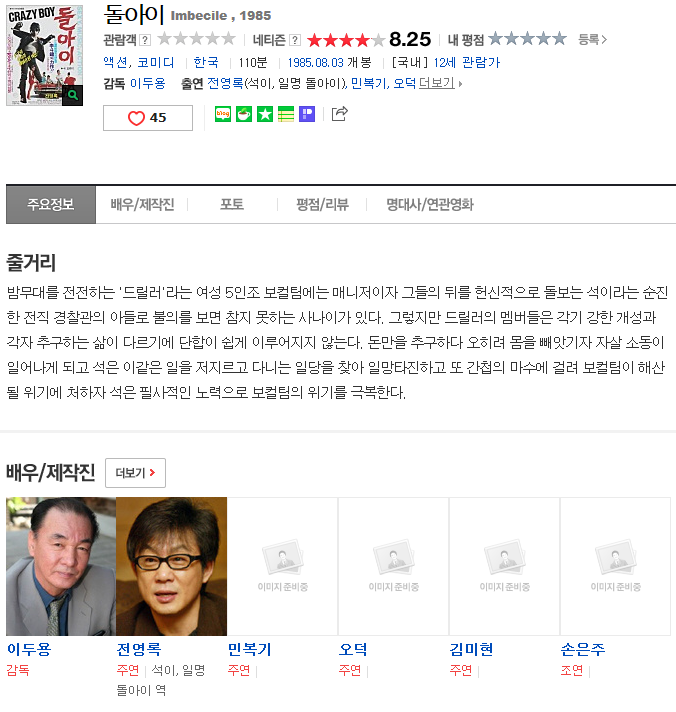This screenshot has height=712, width=676.
Task: Click the 관람객 question mark help icon
Action: pos(145,40)
